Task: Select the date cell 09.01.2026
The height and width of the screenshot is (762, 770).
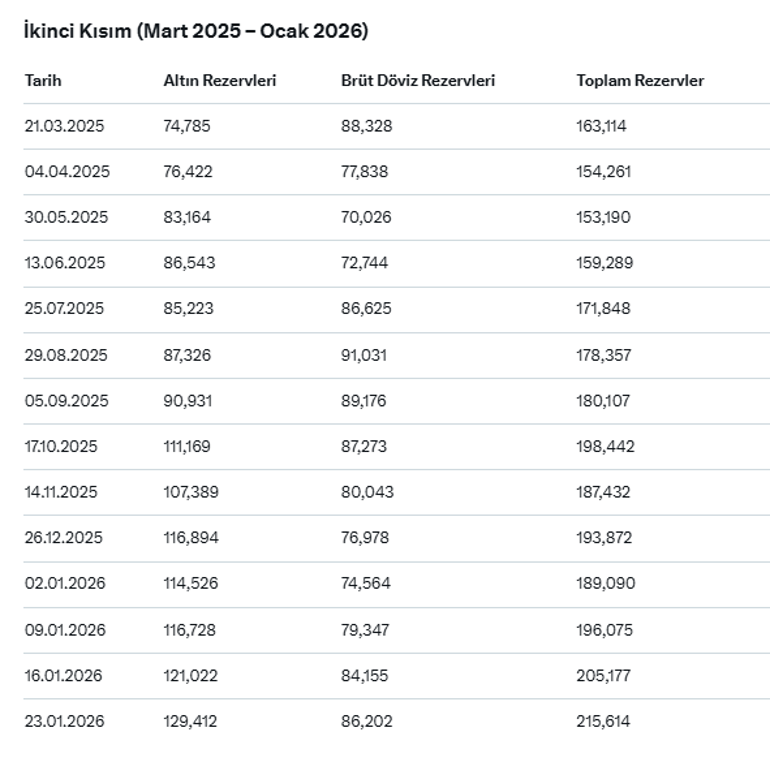Action: coord(65,630)
